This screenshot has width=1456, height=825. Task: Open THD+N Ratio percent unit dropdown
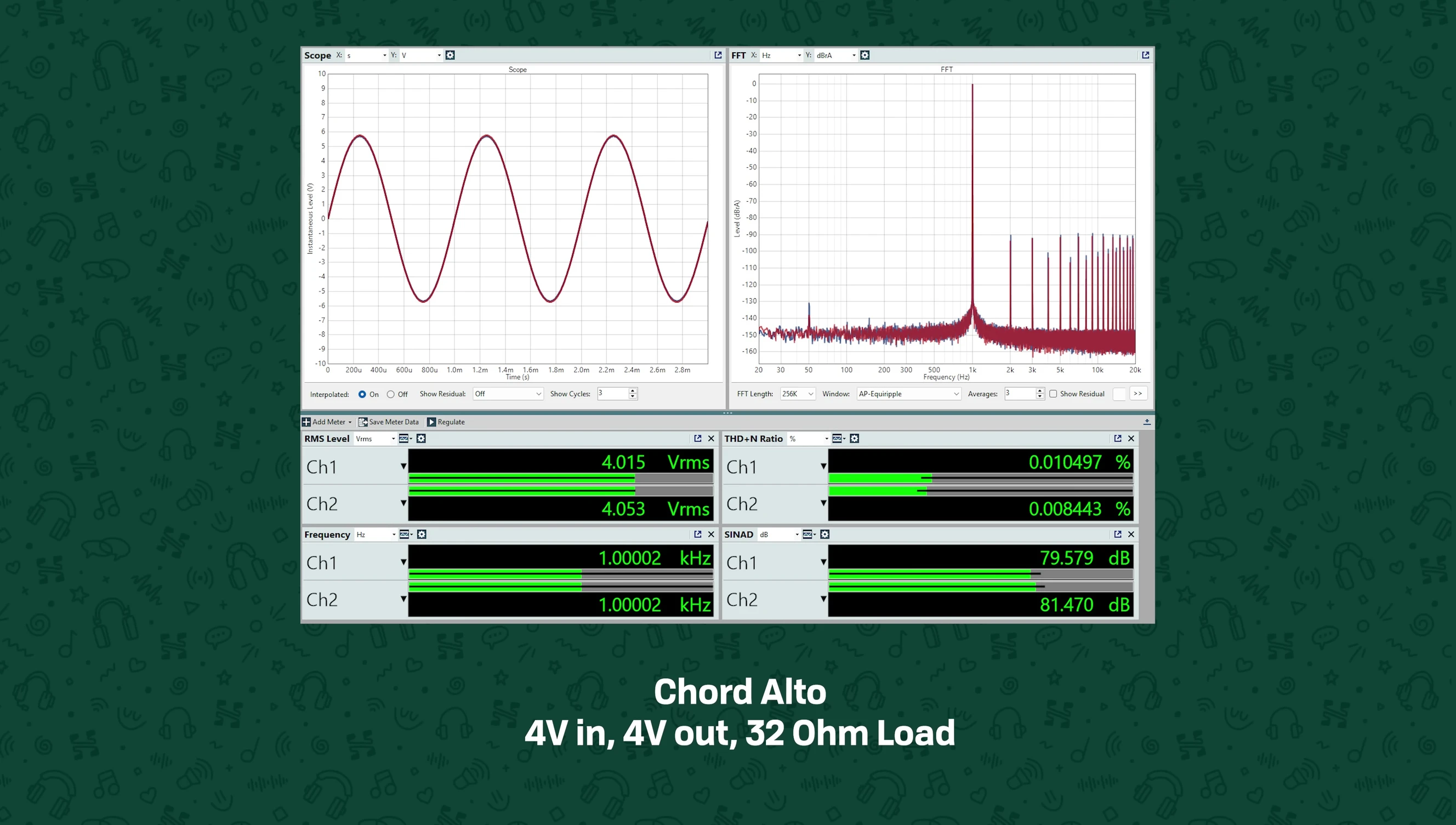coord(809,439)
